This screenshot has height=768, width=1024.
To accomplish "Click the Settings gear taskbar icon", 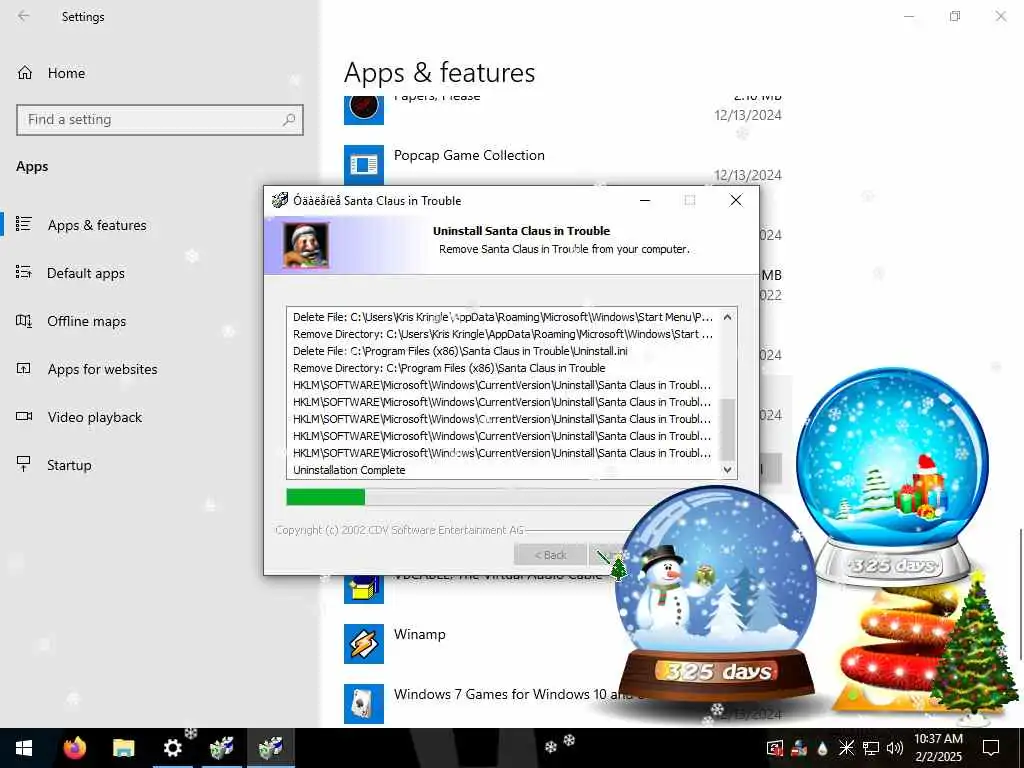I will (172, 748).
